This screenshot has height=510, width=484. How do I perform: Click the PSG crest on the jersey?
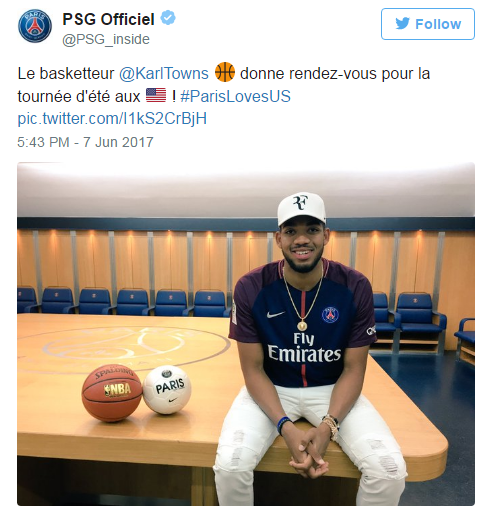[330, 315]
